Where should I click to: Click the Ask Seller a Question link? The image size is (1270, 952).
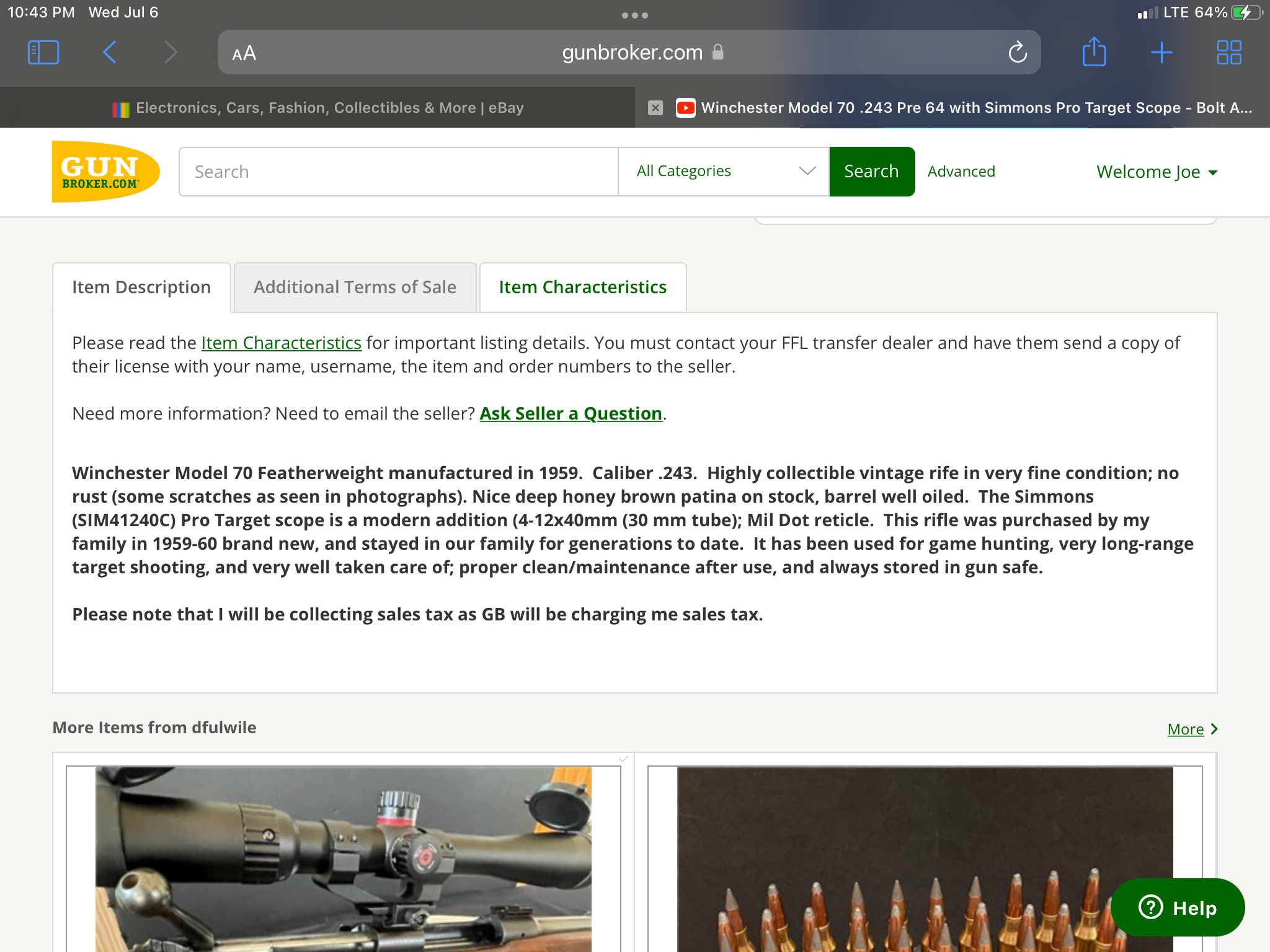pos(571,413)
